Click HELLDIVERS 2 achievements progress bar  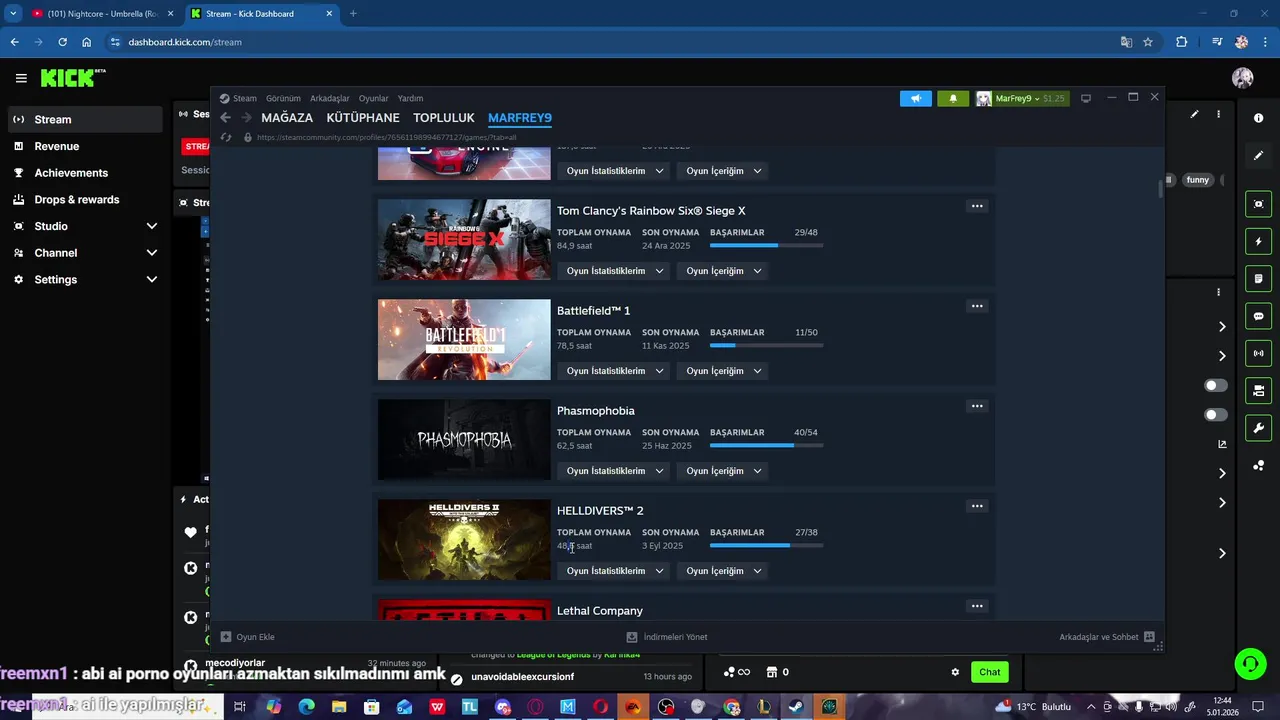pyautogui.click(x=766, y=545)
